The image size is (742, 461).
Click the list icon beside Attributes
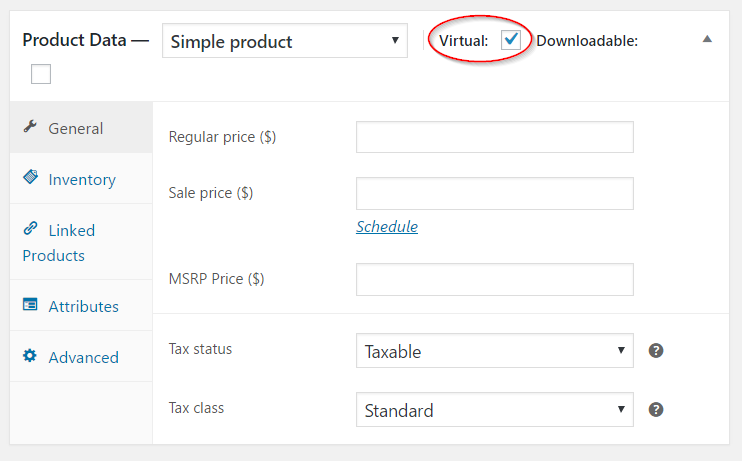pos(30,304)
